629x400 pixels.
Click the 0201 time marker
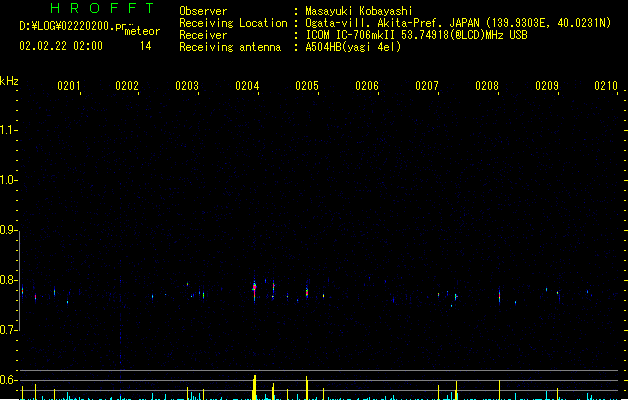coord(69,86)
